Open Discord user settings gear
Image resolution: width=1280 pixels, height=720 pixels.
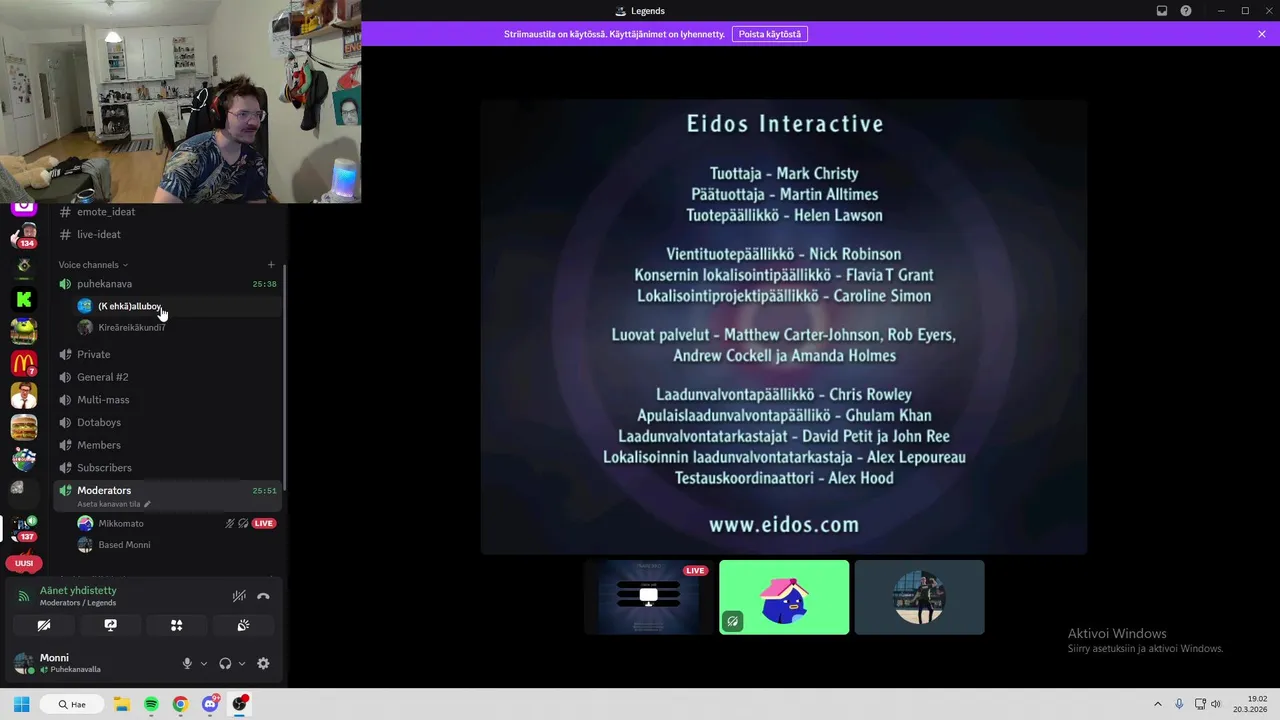263,663
